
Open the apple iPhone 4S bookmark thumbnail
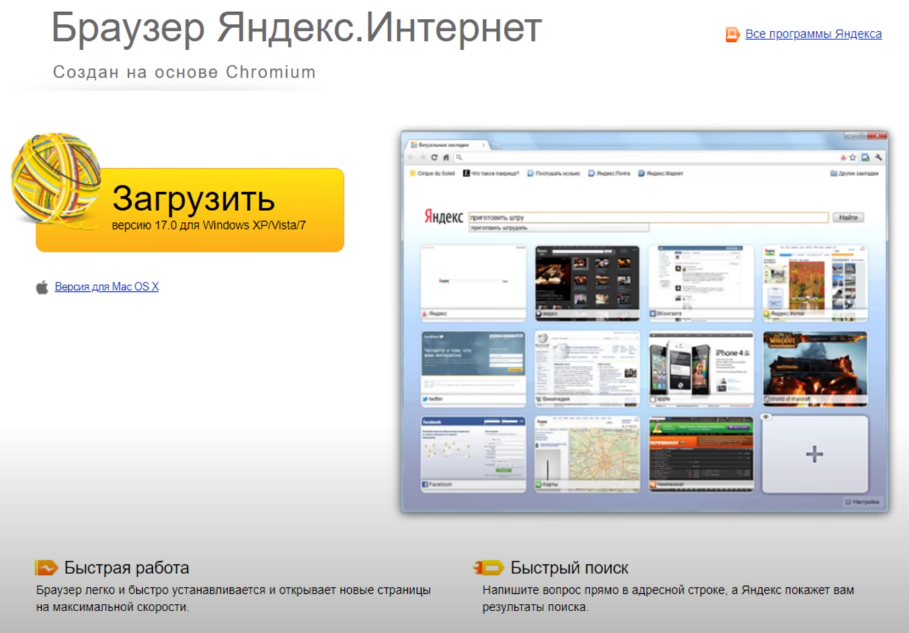pyautogui.click(x=701, y=368)
